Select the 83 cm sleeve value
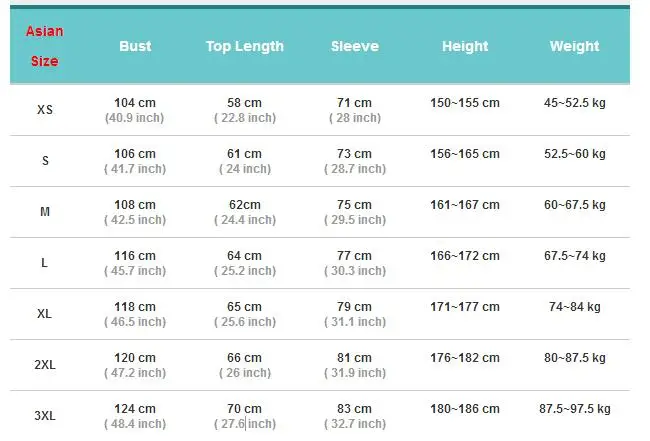This screenshot has height=441, width=650. tap(354, 409)
